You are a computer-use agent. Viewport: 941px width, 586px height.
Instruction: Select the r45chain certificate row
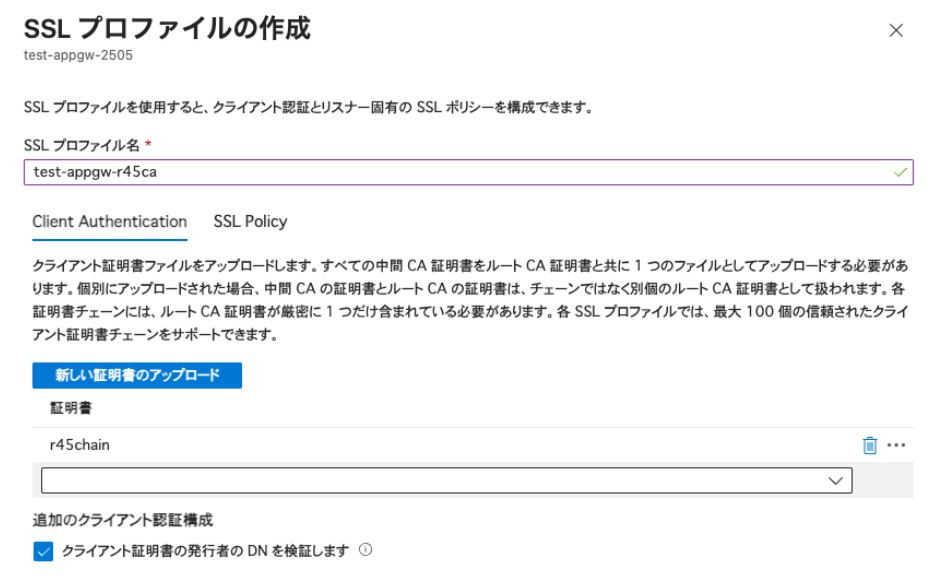pos(400,445)
